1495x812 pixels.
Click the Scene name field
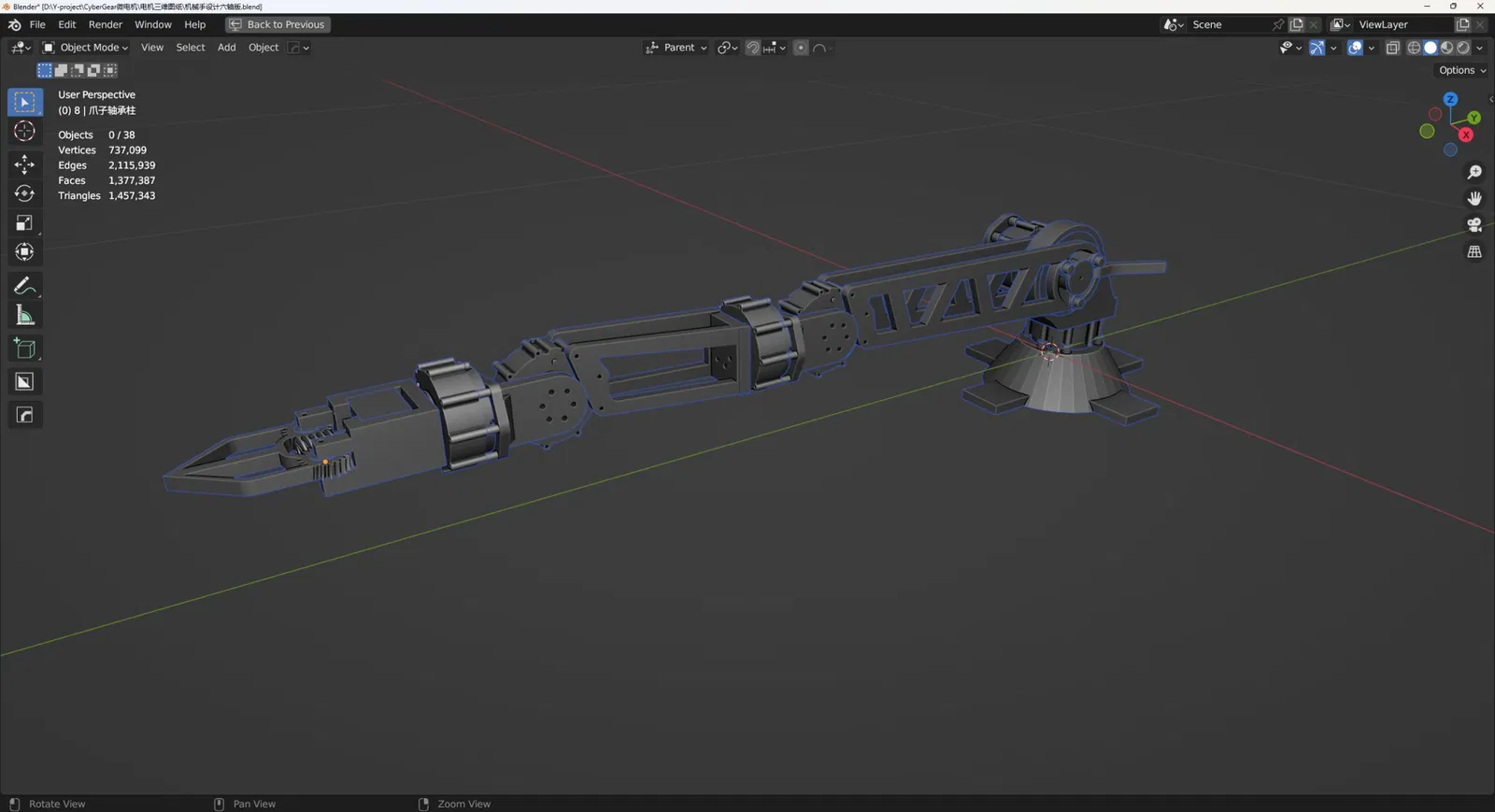click(1232, 24)
